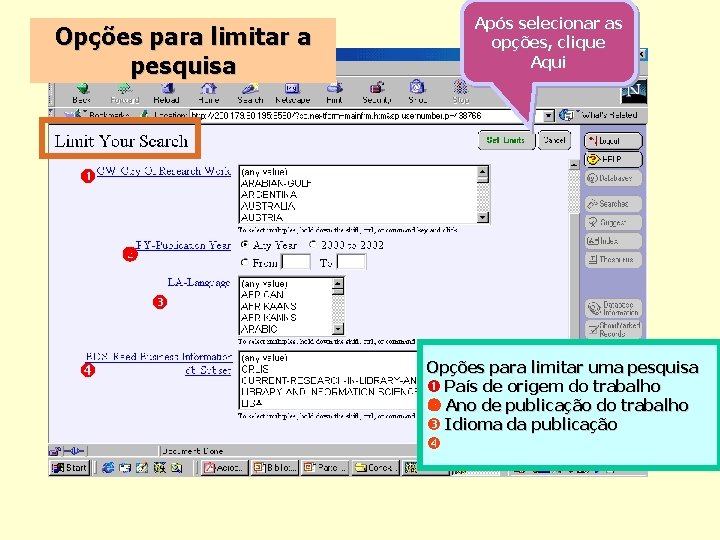Open the HELP sidebar button

click(613, 159)
